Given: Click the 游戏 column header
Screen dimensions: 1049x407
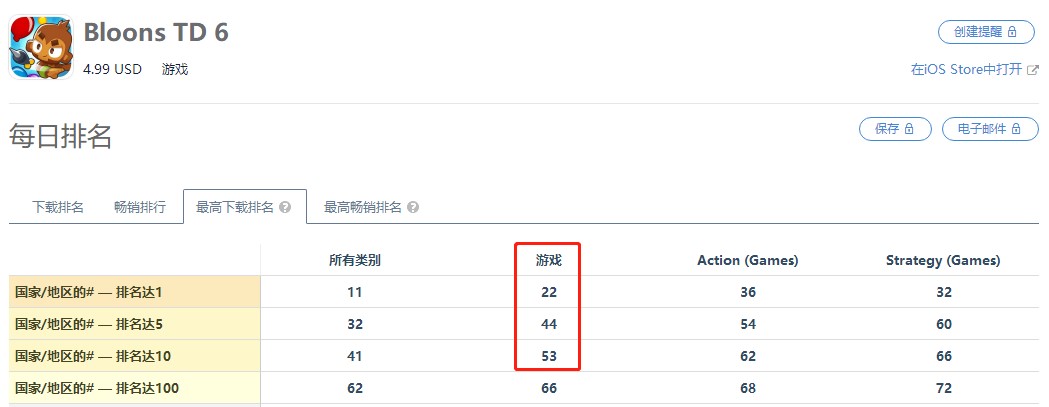Looking at the screenshot, I should (549, 260).
